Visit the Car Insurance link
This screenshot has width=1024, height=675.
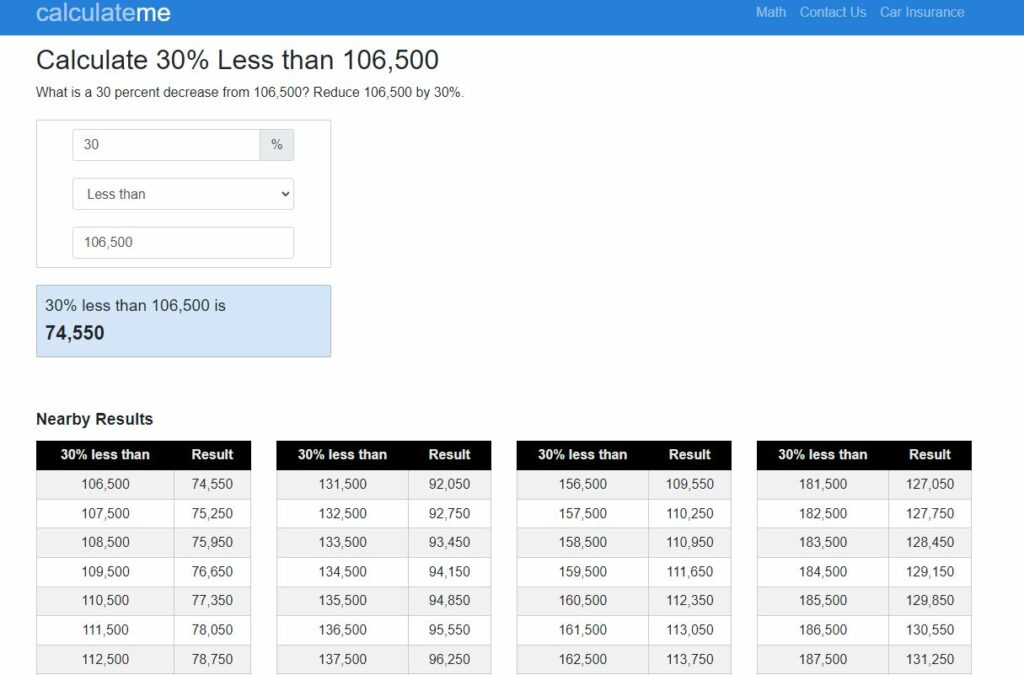coord(921,12)
